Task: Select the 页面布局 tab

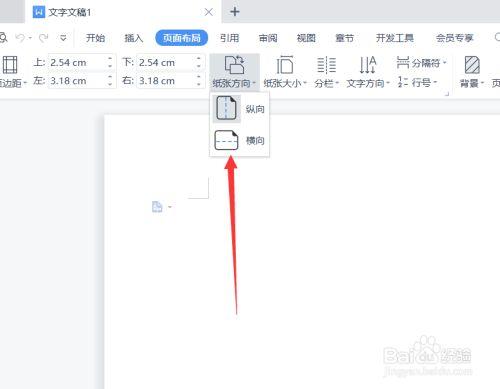Action: tap(182, 38)
